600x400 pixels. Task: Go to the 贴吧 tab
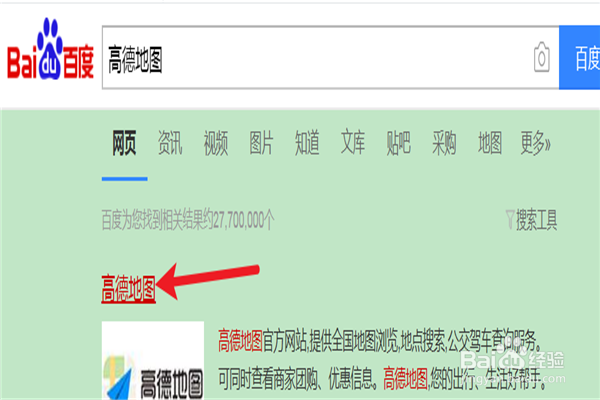[x=398, y=143]
